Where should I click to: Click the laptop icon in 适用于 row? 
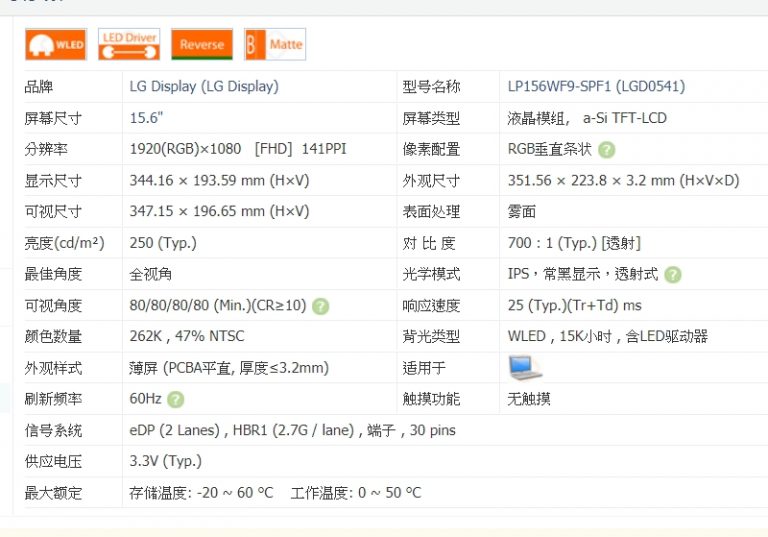point(525,368)
